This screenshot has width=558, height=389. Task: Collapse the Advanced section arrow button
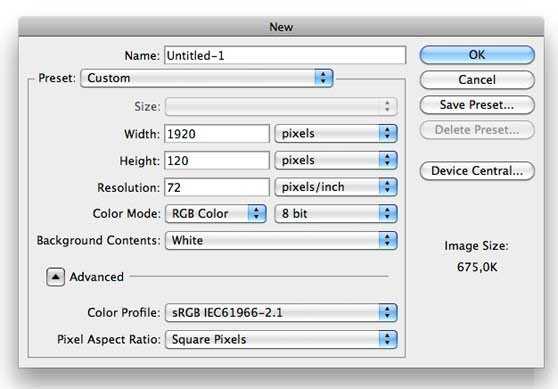(55, 277)
